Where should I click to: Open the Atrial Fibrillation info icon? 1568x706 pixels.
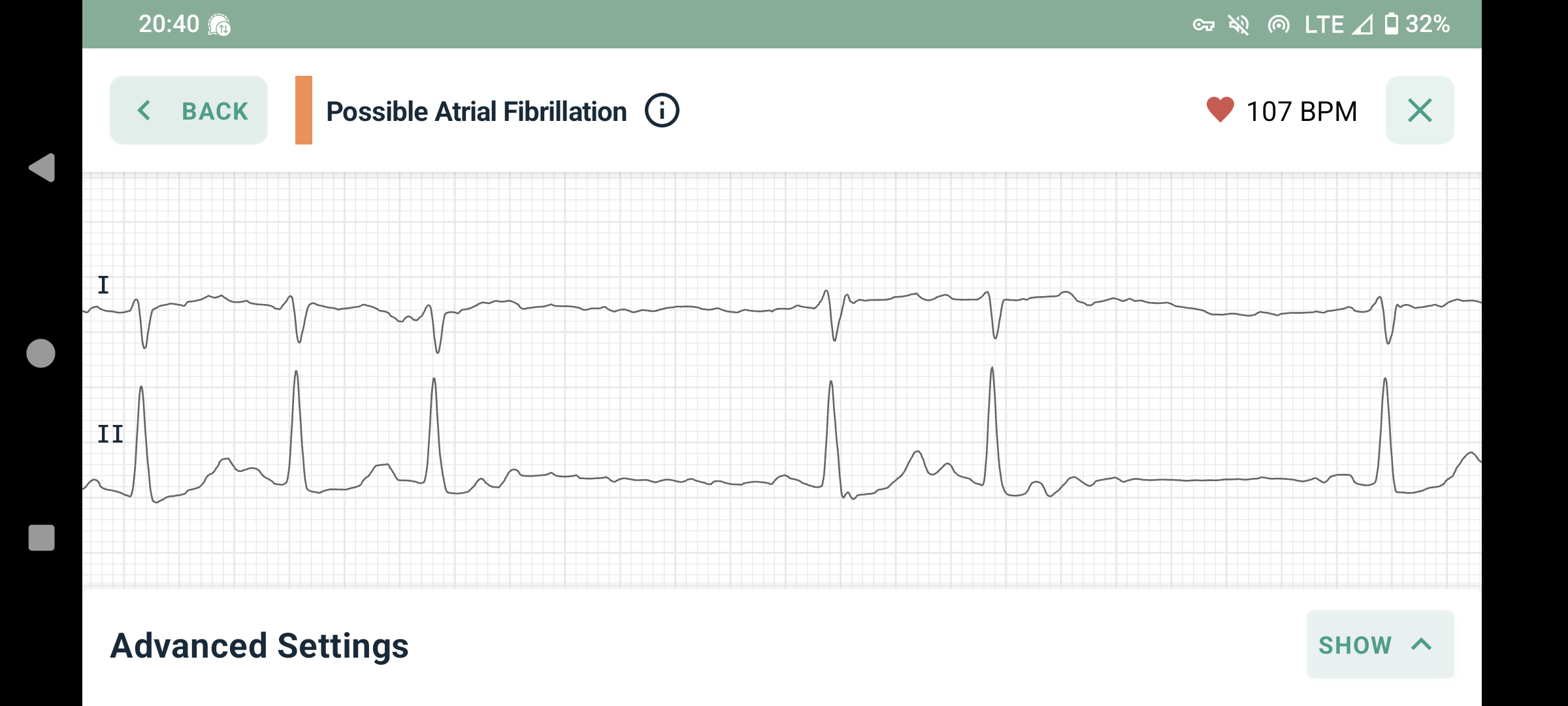click(x=662, y=110)
